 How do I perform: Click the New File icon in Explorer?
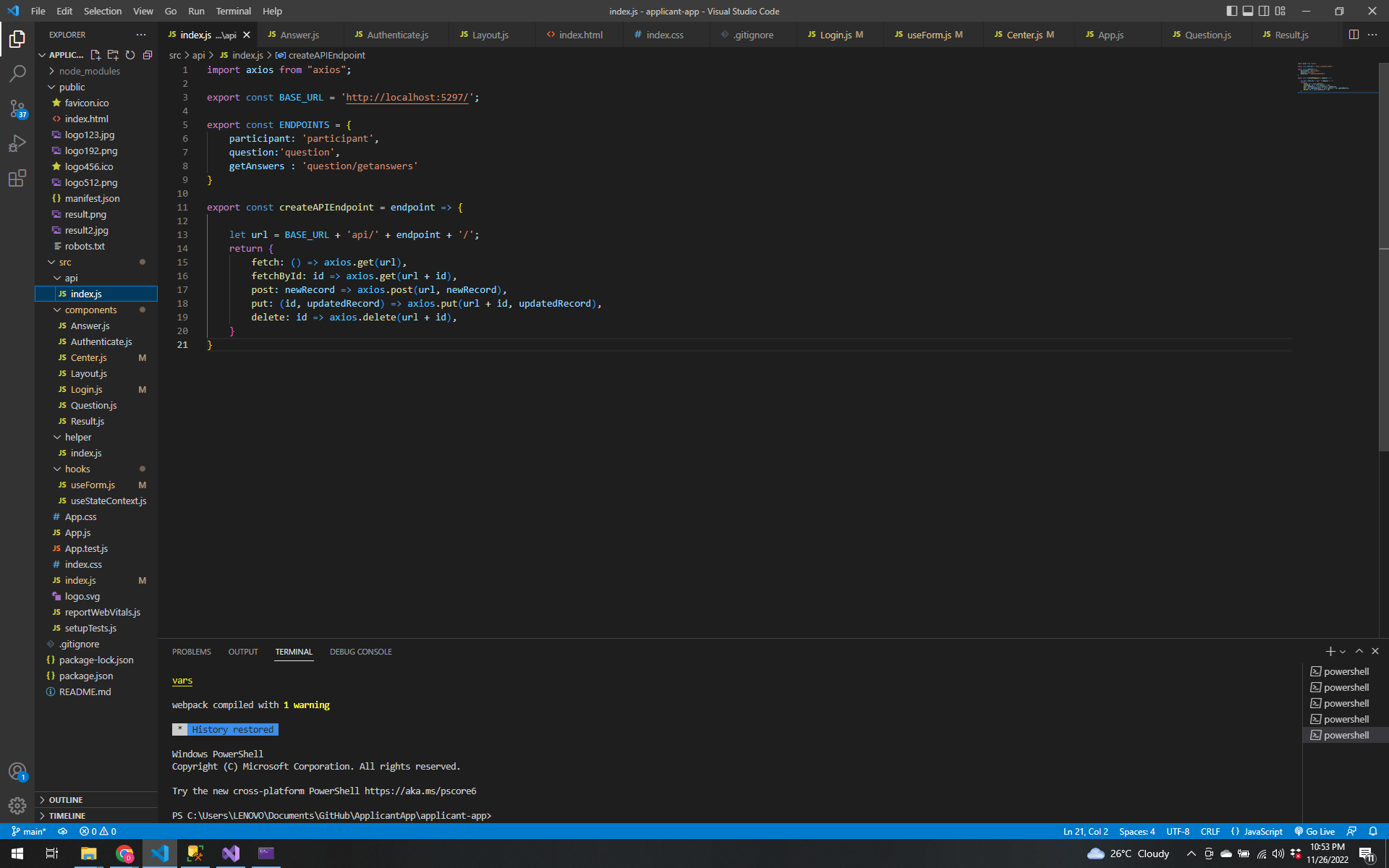(95, 54)
